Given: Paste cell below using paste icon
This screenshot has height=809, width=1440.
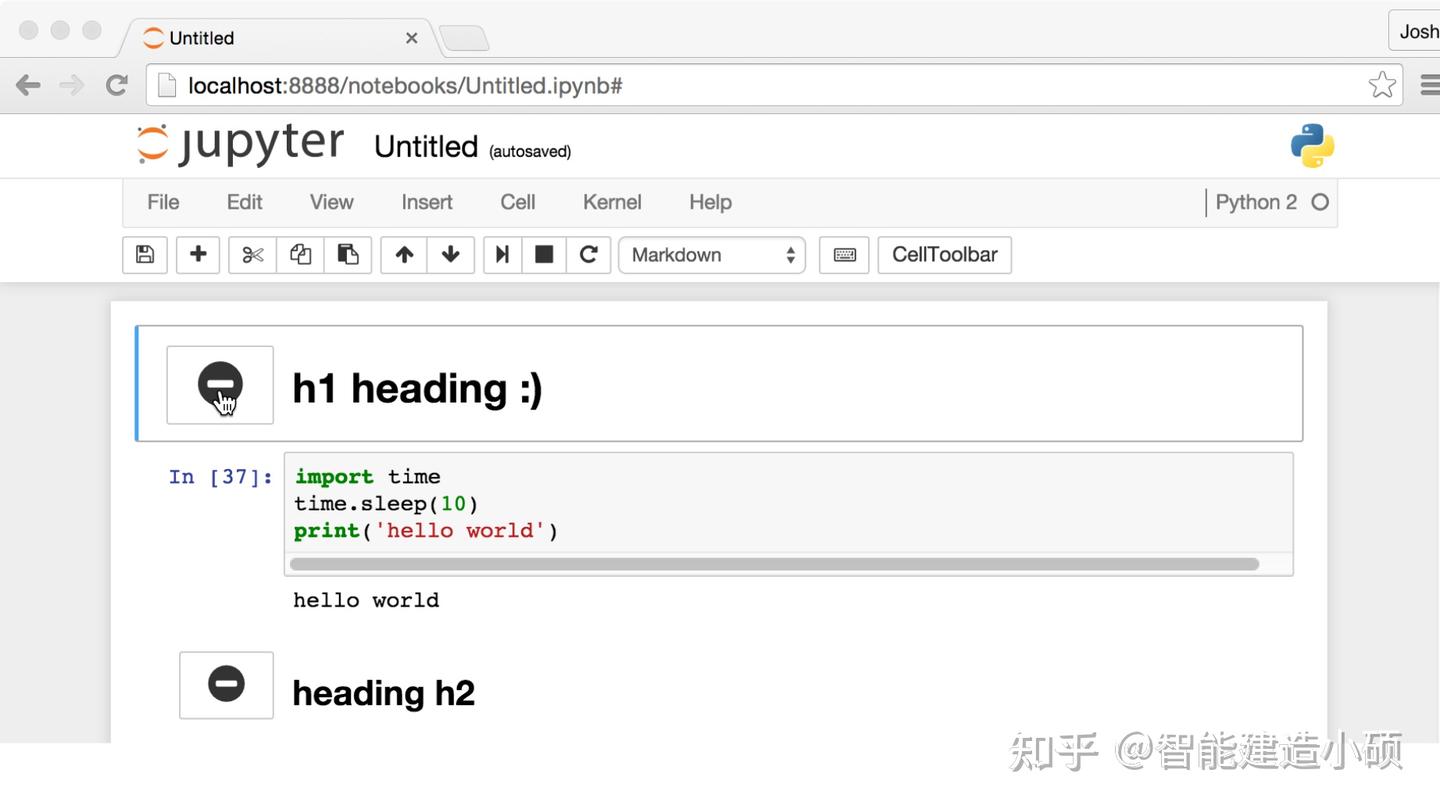Looking at the screenshot, I should (348, 255).
